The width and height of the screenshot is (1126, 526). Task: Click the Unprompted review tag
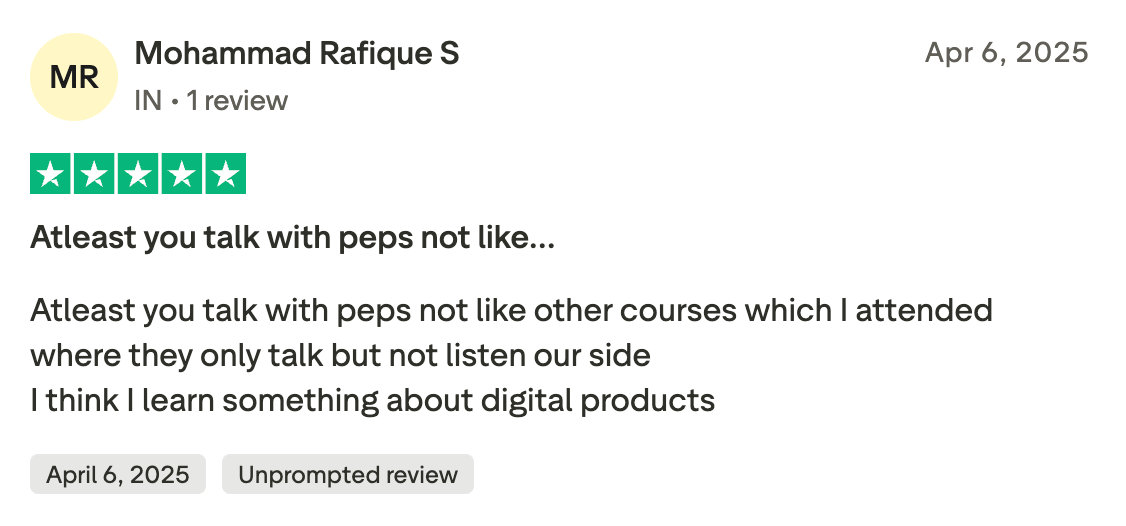[348, 474]
